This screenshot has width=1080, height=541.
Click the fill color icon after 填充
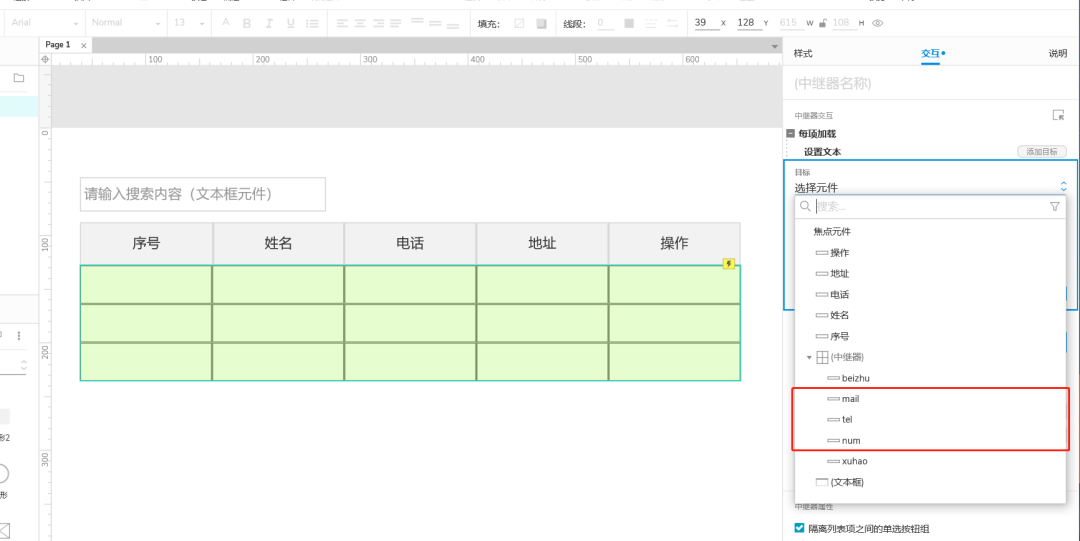coord(519,23)
